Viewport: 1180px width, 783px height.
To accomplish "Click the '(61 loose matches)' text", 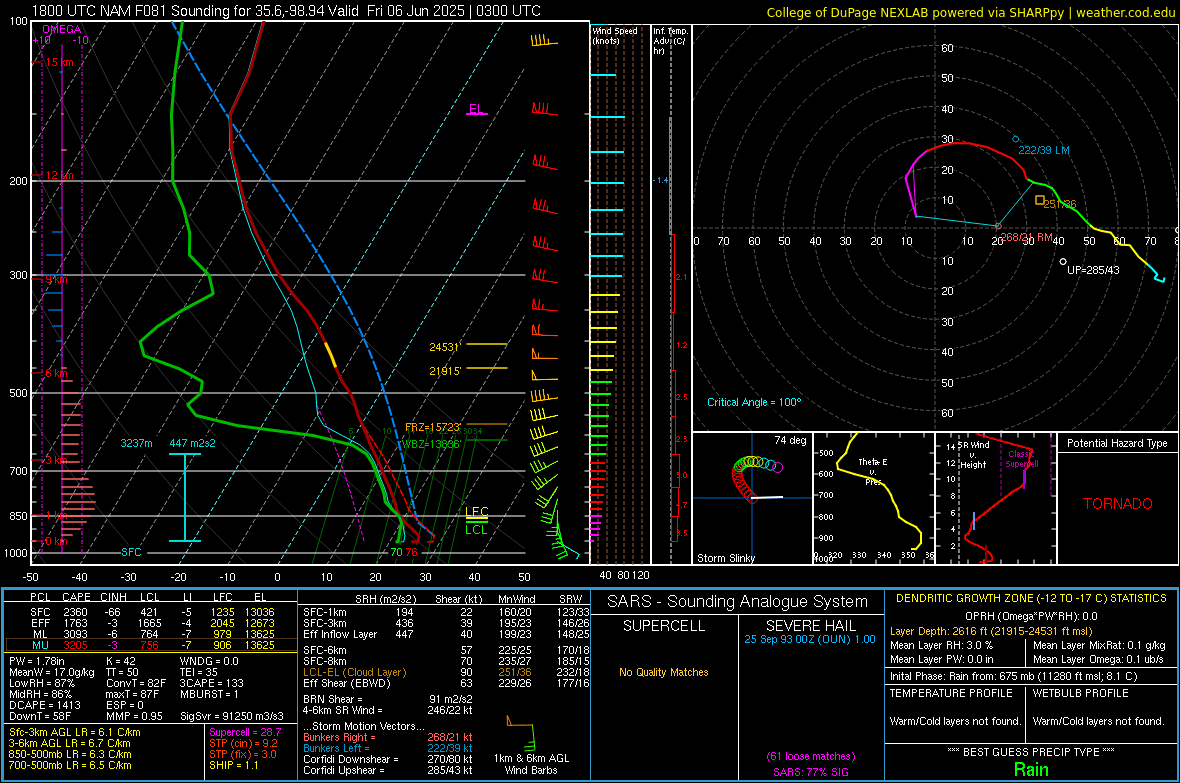I will click(810, 756).
